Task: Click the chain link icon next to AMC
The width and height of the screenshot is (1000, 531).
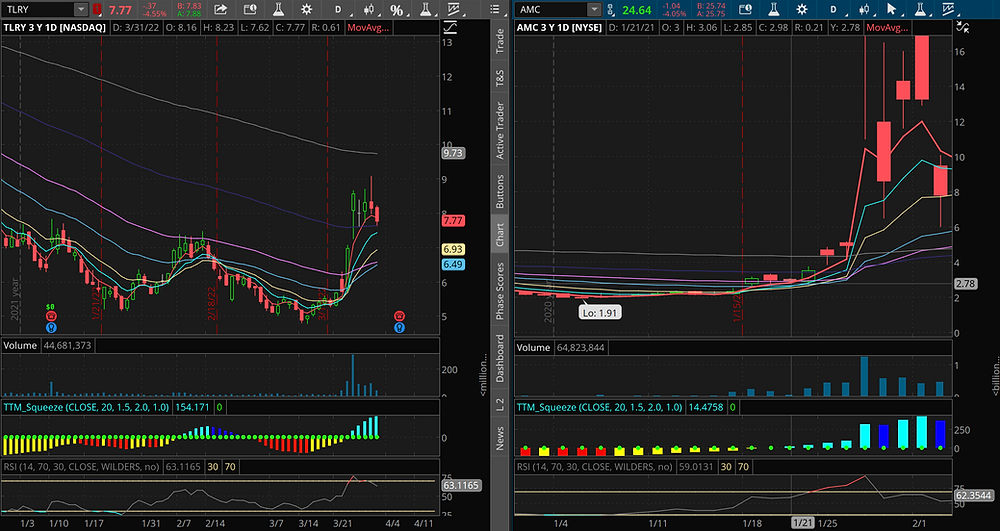Action: 610,10
